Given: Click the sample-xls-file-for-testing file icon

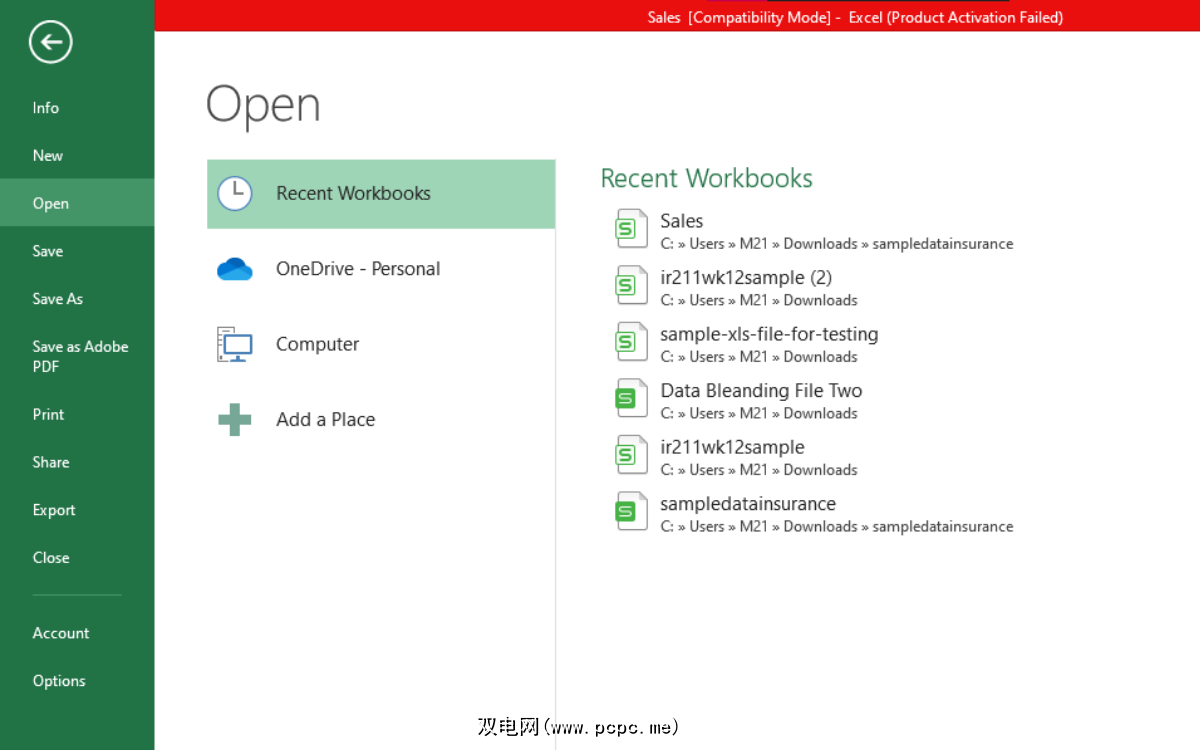Looking at the screenshot, I should (x=631, y=342).
